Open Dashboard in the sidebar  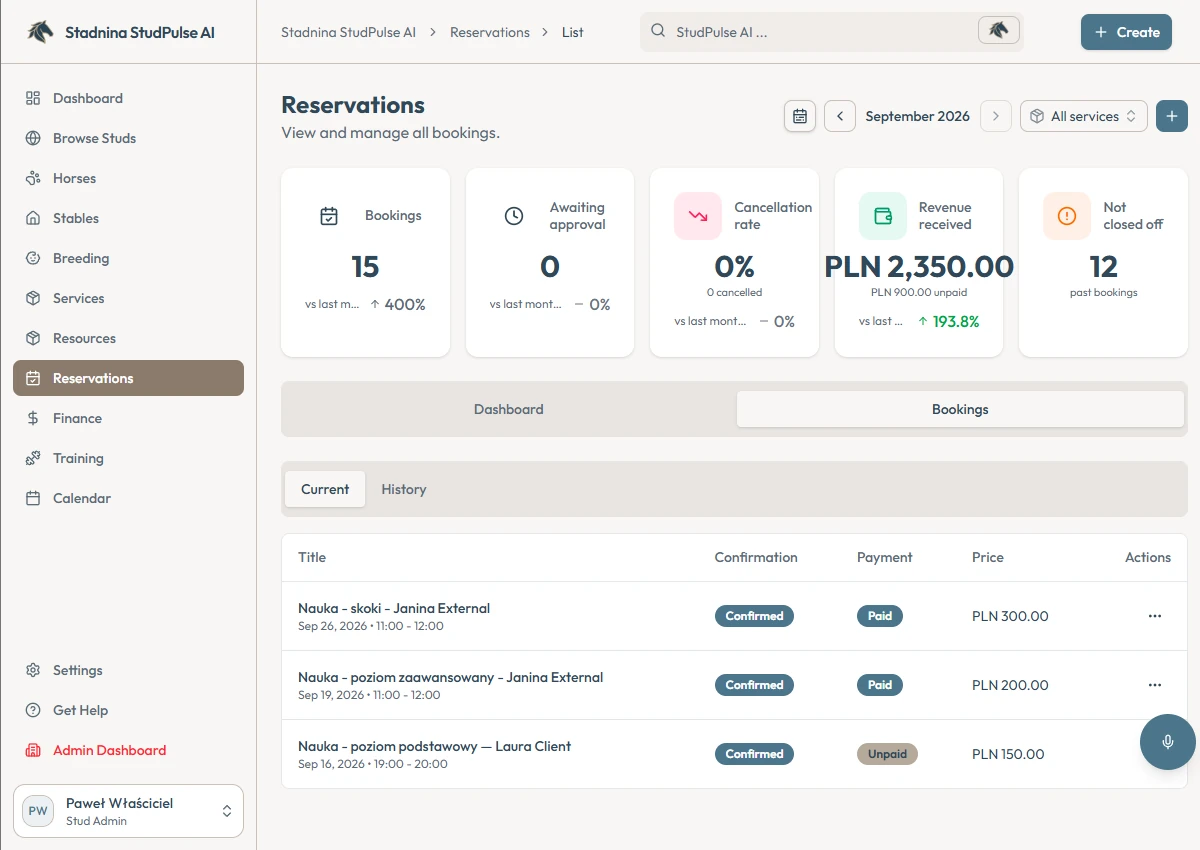(128, 98)
